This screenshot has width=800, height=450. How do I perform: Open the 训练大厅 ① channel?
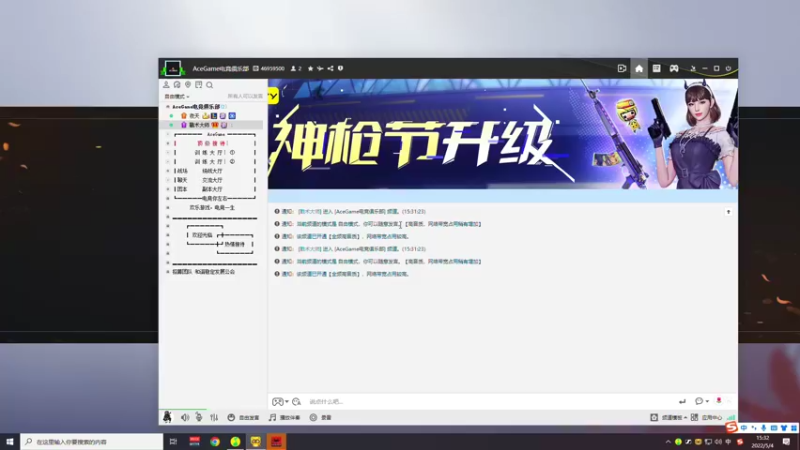click(214, 153)
